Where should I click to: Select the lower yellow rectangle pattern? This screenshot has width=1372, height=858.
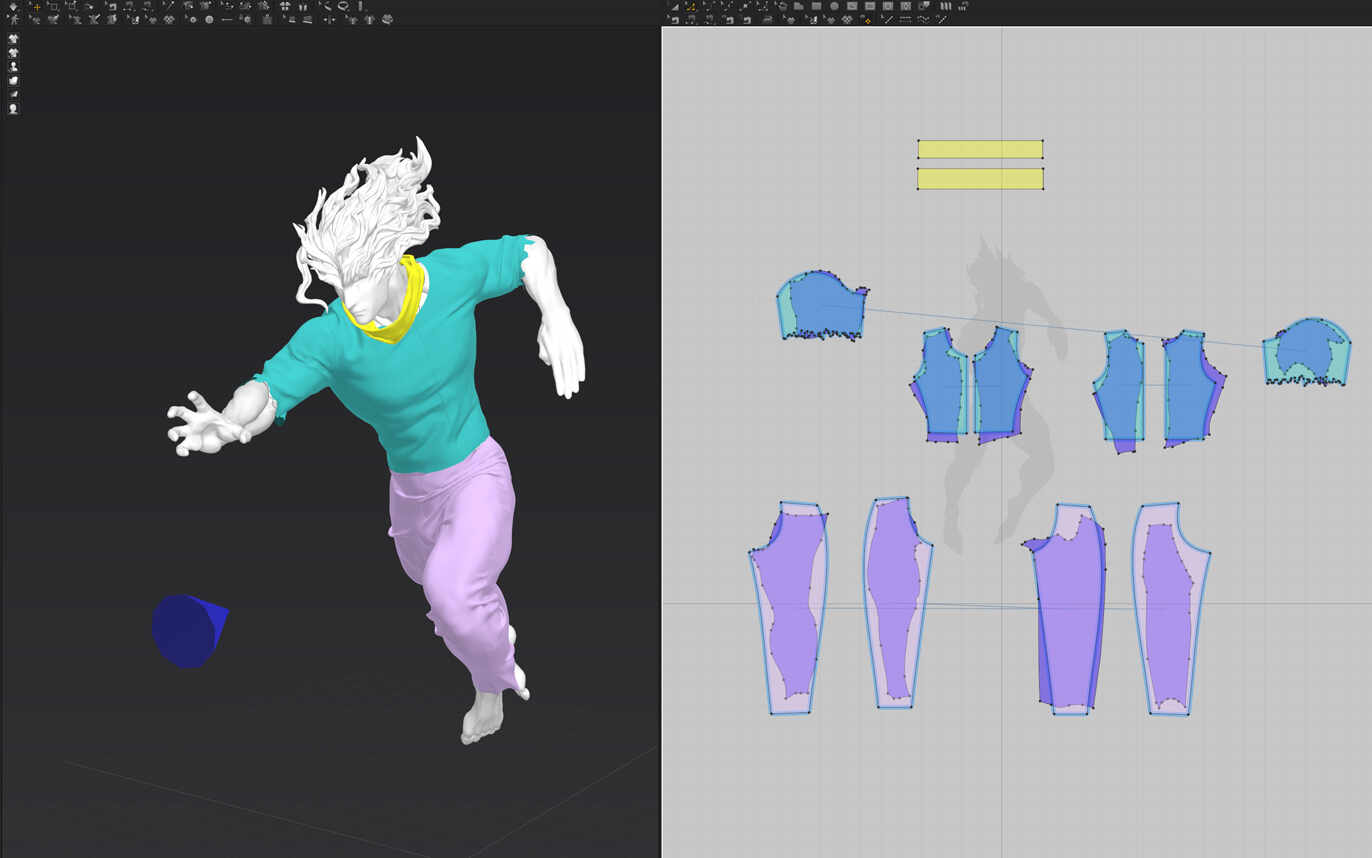(980, 179)
